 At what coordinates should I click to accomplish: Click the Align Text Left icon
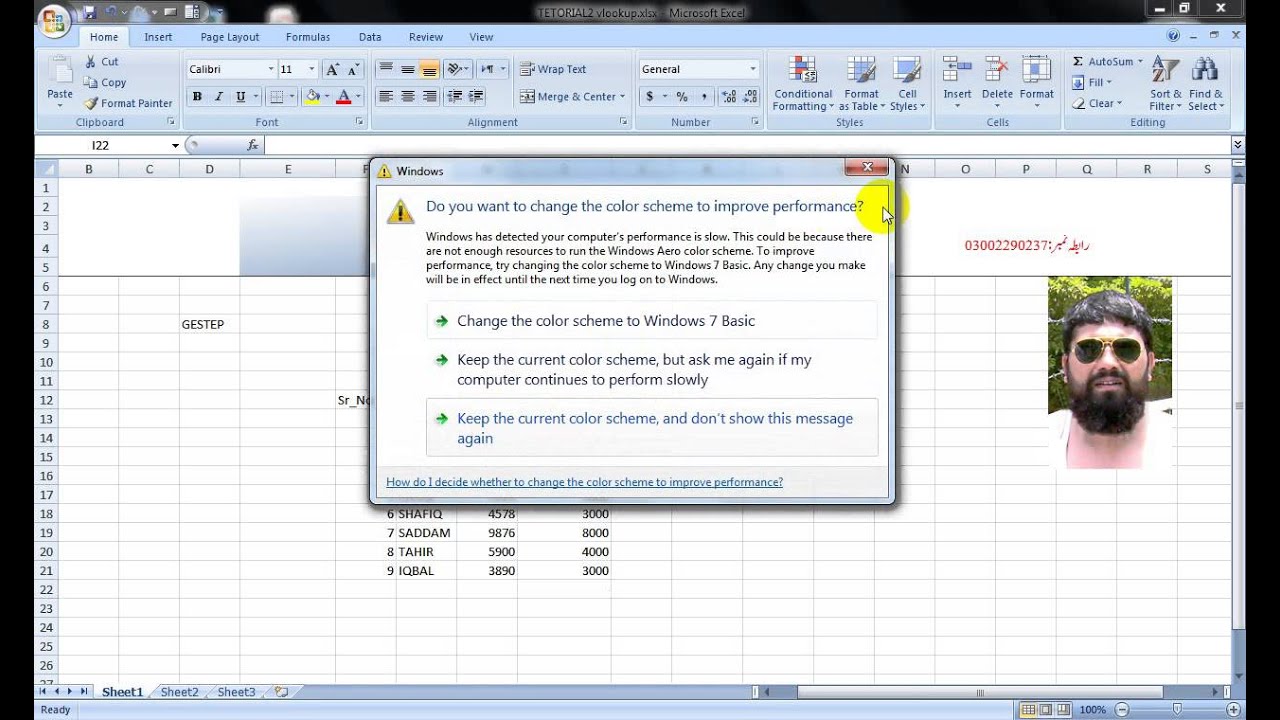(386, 97)
